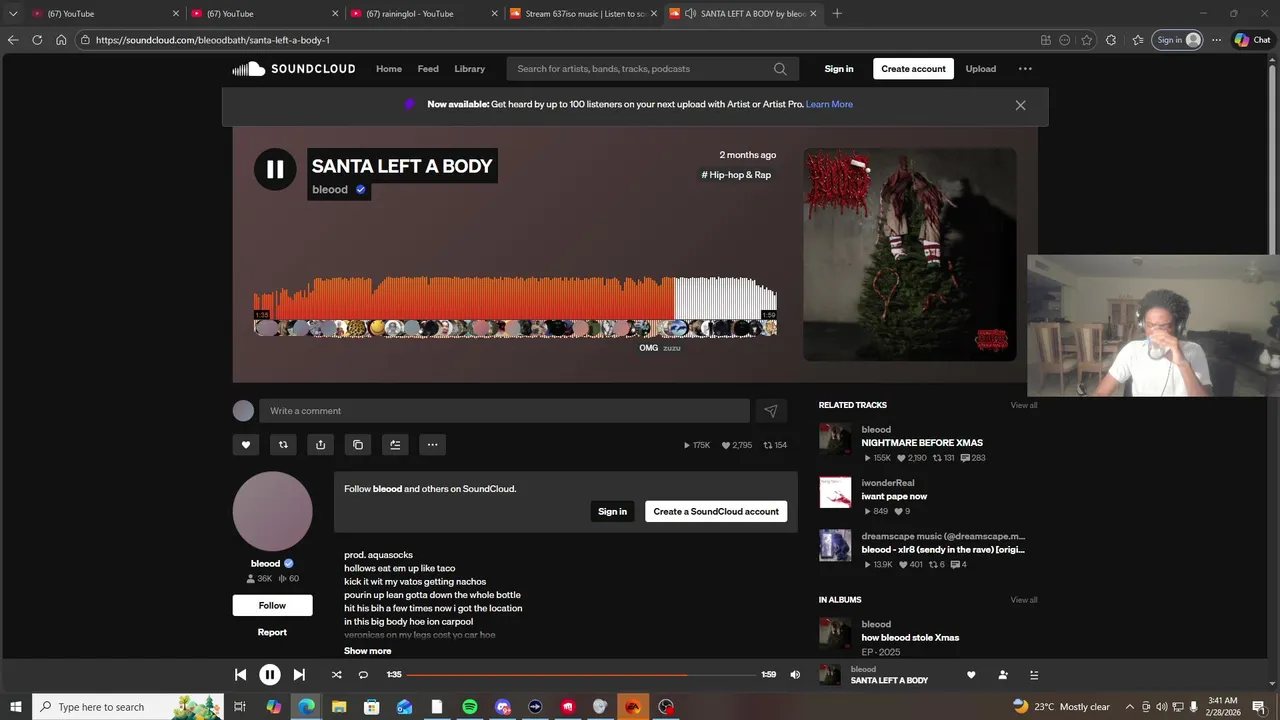Click the iwant pape now thumbnail
Viewport: 1280px width, 720px height.
pos(835,492)
